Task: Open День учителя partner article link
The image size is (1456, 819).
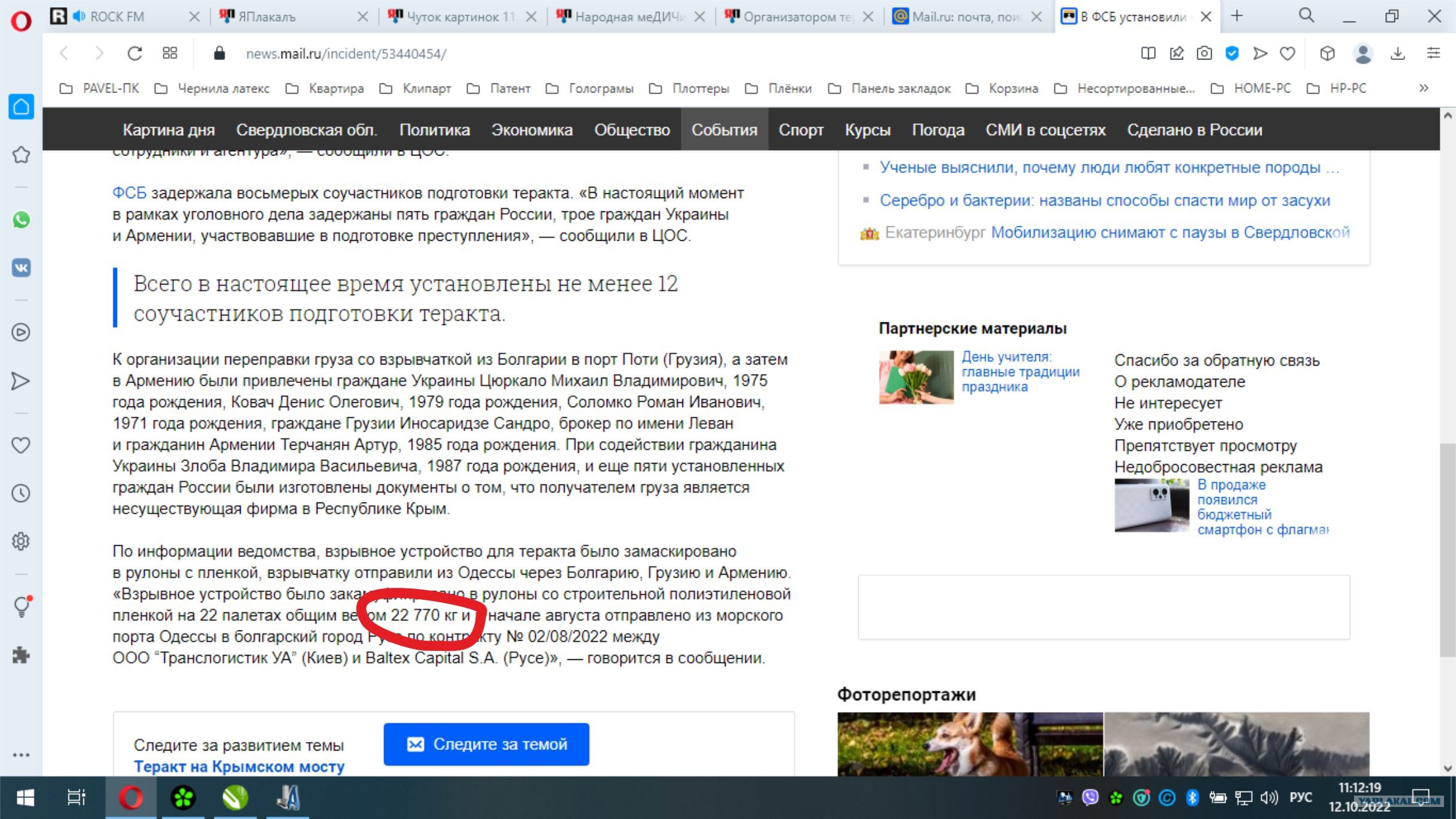Action: [1020, 372]
